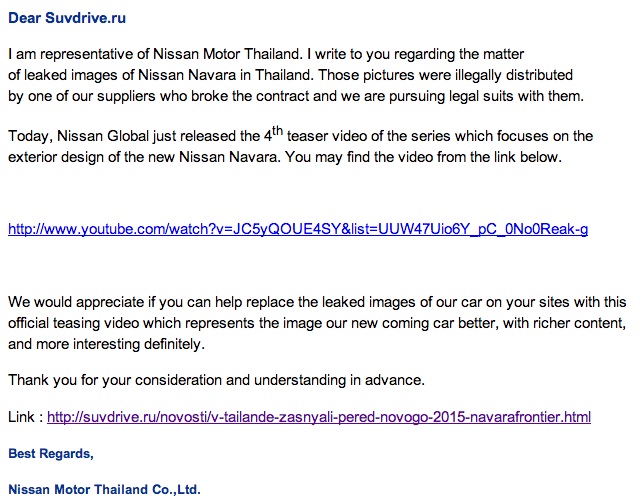Click the "Thank you for your consideration" sentence

point(216,380)
